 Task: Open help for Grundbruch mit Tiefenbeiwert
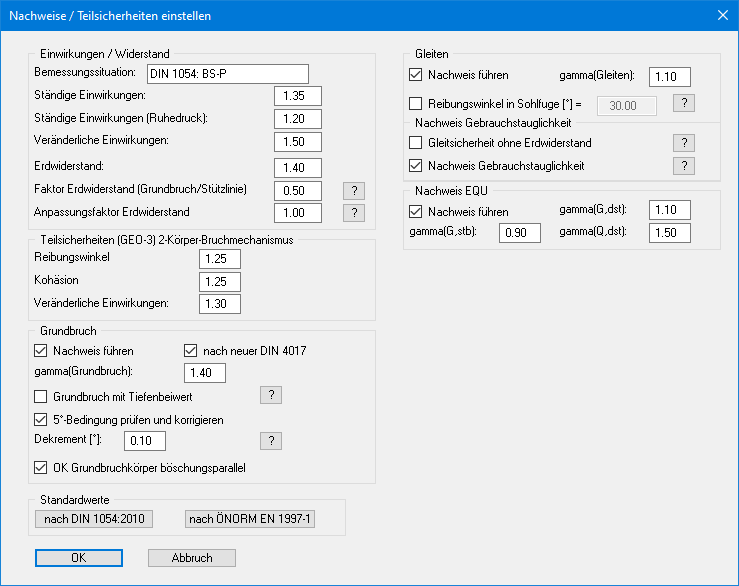click(270, 396)
